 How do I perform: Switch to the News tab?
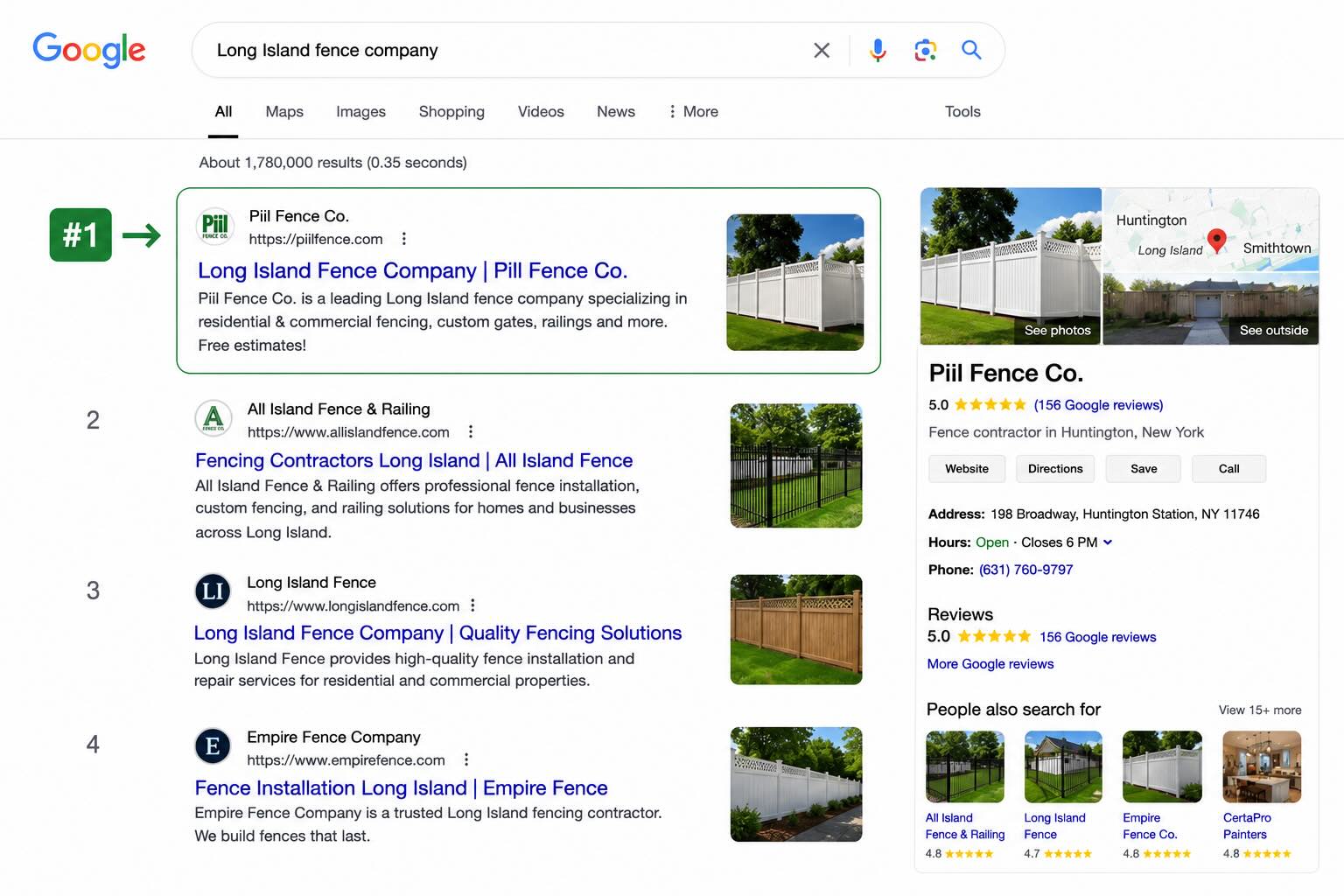[616, 112]
